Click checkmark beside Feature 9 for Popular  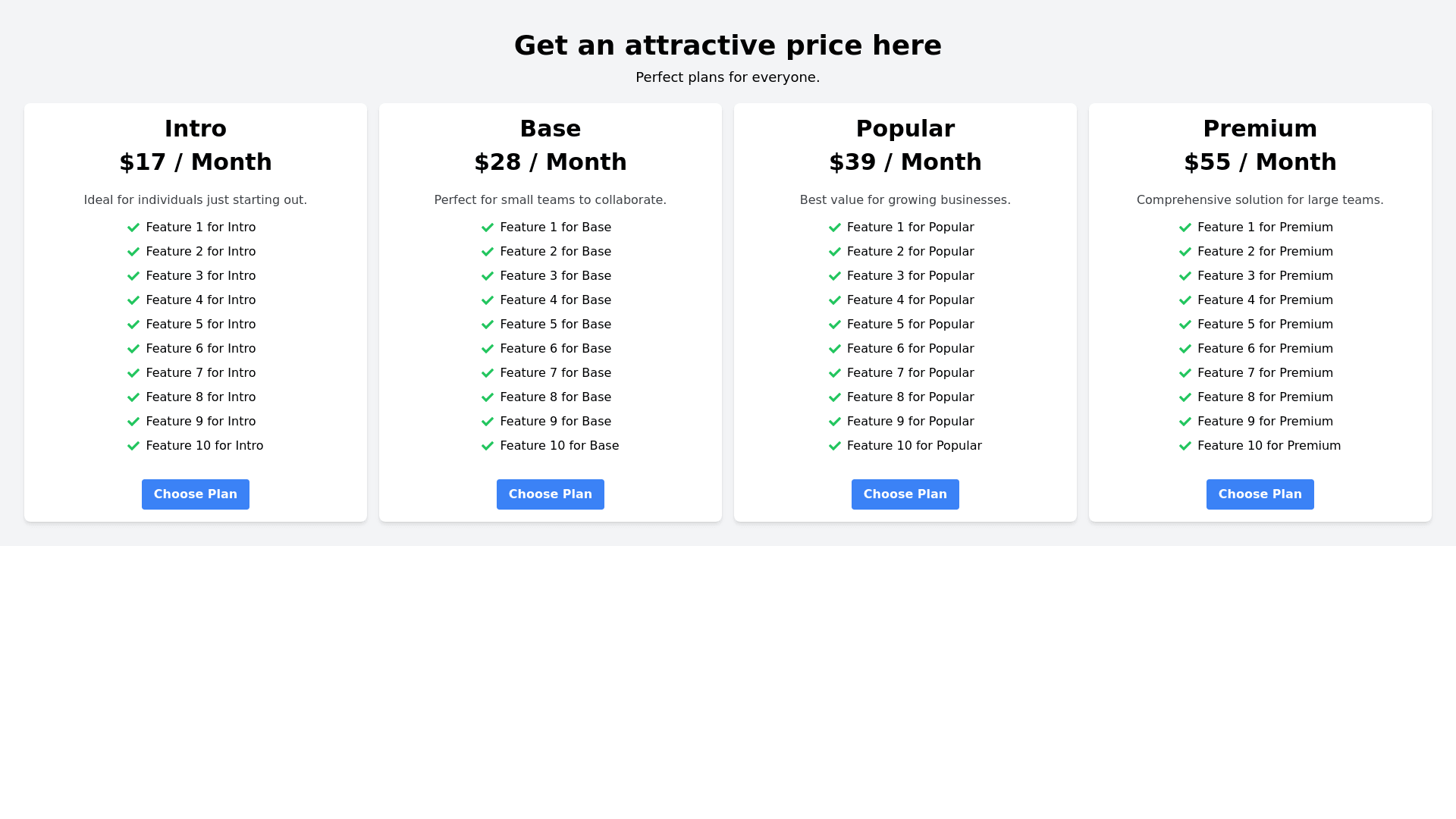835,422
